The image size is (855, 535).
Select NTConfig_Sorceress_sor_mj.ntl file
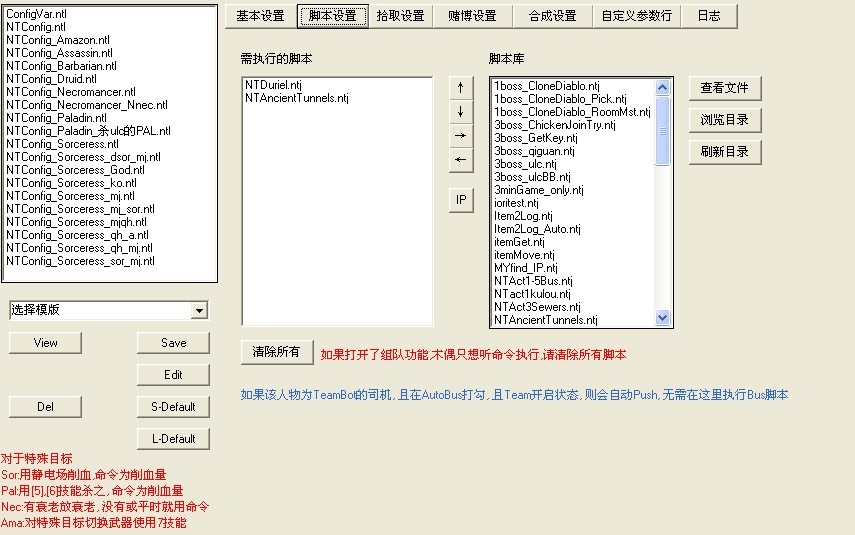click(80, 261)
